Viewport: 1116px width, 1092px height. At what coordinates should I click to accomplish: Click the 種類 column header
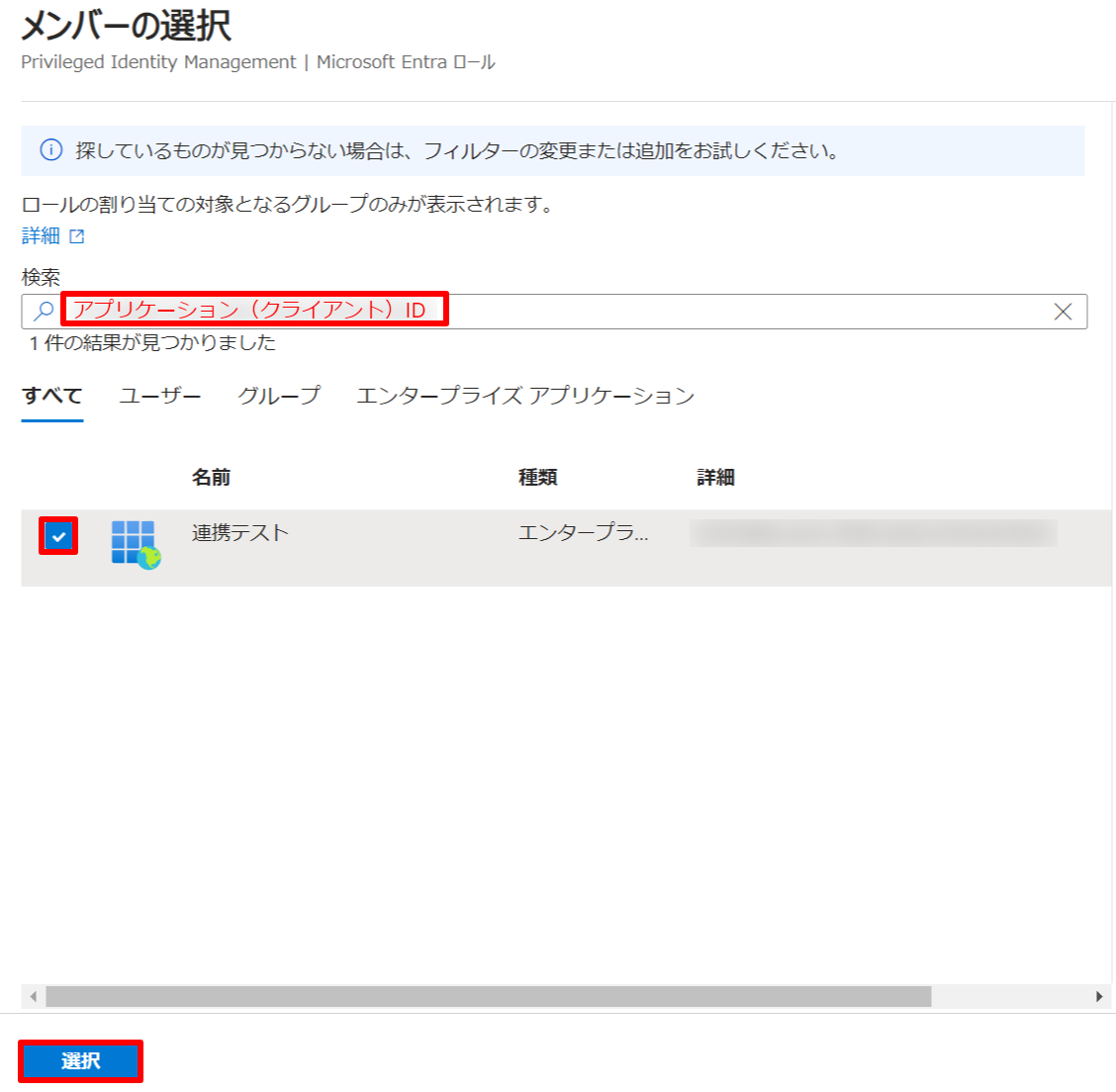pyautogui.click(x=537, y=477)
